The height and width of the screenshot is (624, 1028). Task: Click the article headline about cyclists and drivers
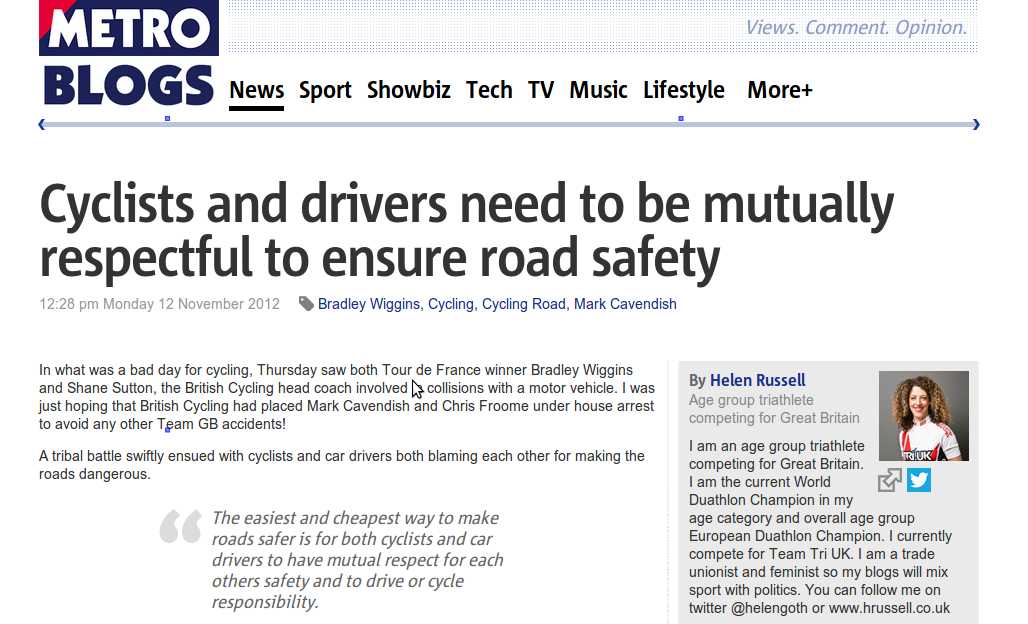466,231
